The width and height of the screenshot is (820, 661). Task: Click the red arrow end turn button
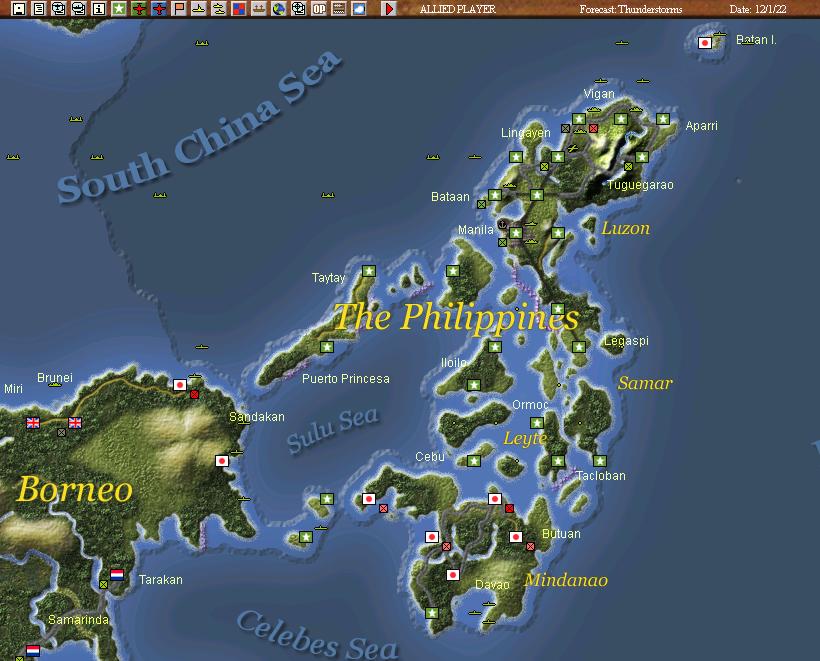(x=389, y=8)
